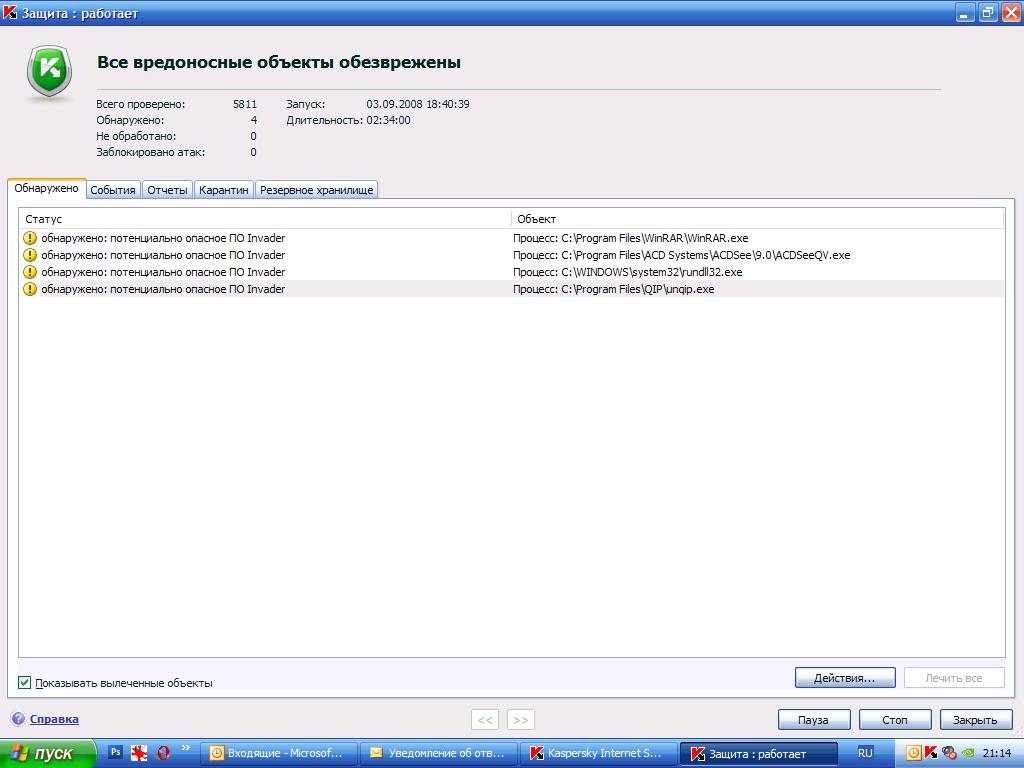Sort by the Объект column header
Viewport: 1024px width, 768px height.
point(758,219)
